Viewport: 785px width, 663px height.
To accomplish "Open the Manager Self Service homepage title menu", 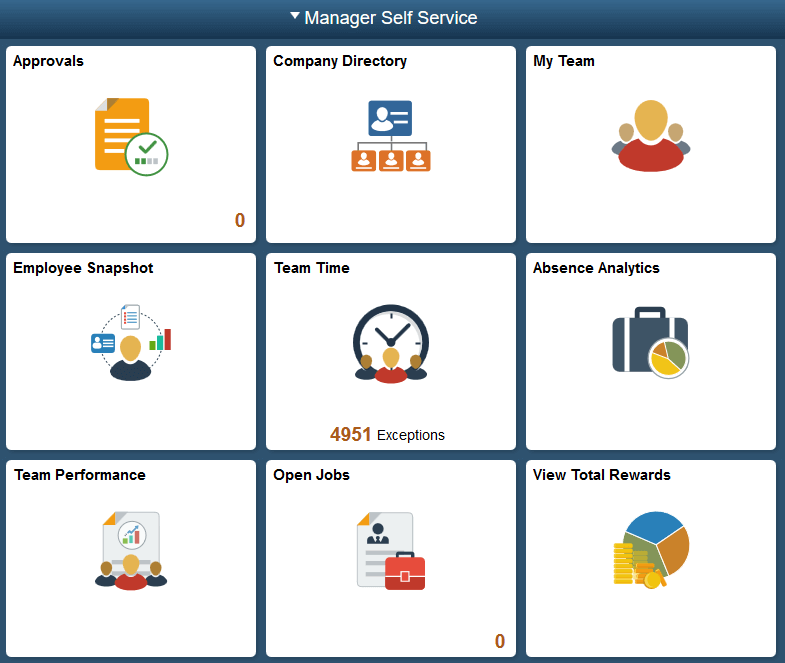I will click(x=391, y=18).
